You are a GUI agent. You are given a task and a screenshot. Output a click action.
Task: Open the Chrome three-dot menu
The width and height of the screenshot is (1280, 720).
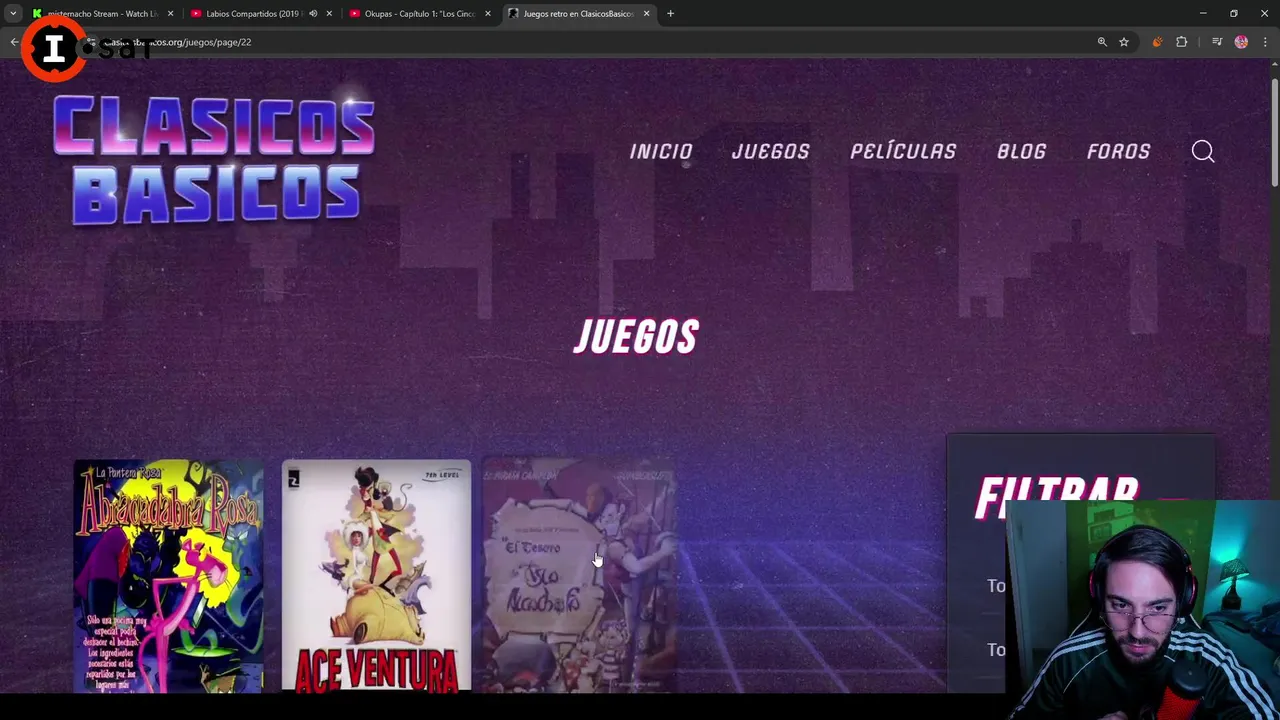(1265, 42)
